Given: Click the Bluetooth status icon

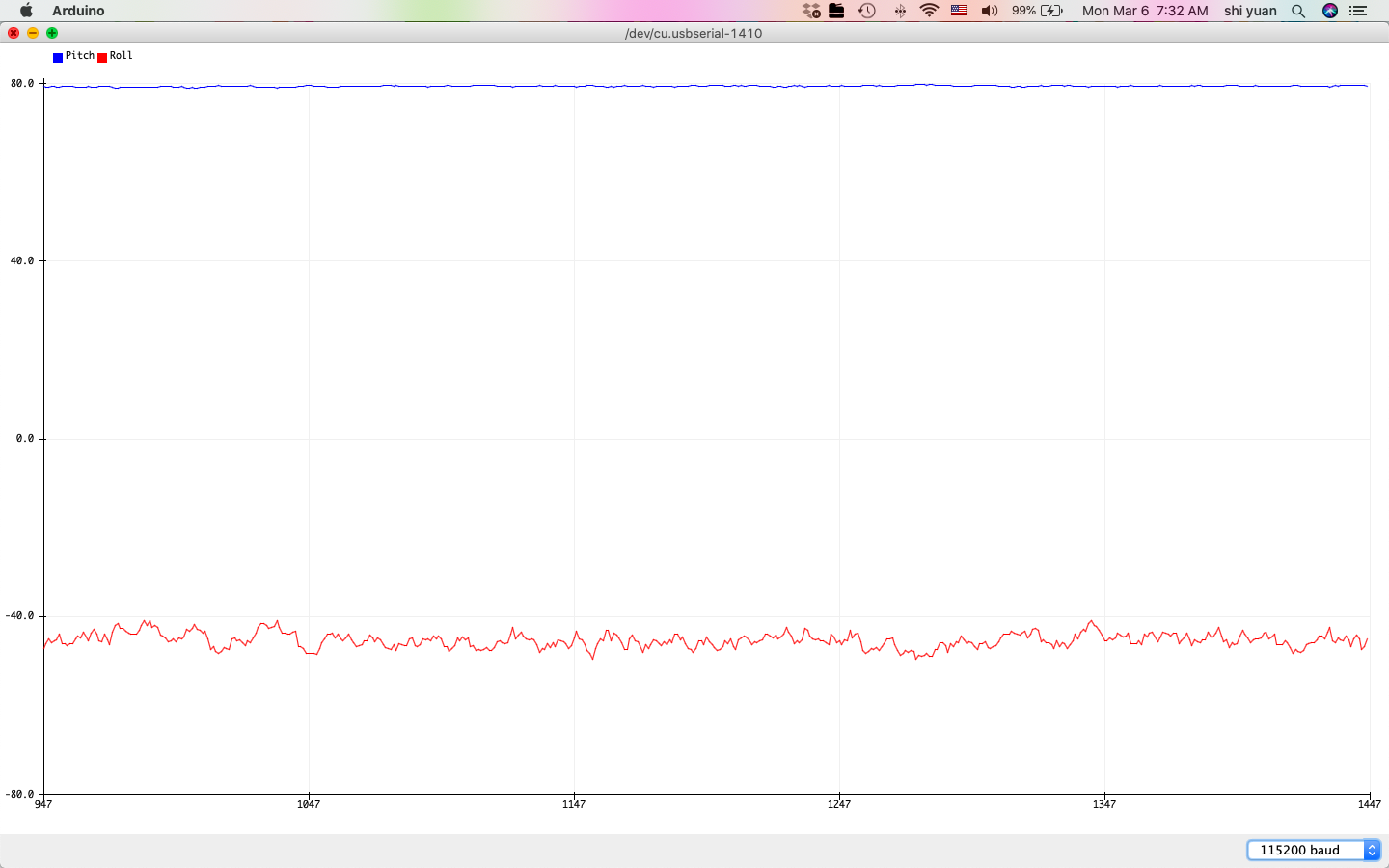Looking at the screenshot, I should [x=900, y=11].
